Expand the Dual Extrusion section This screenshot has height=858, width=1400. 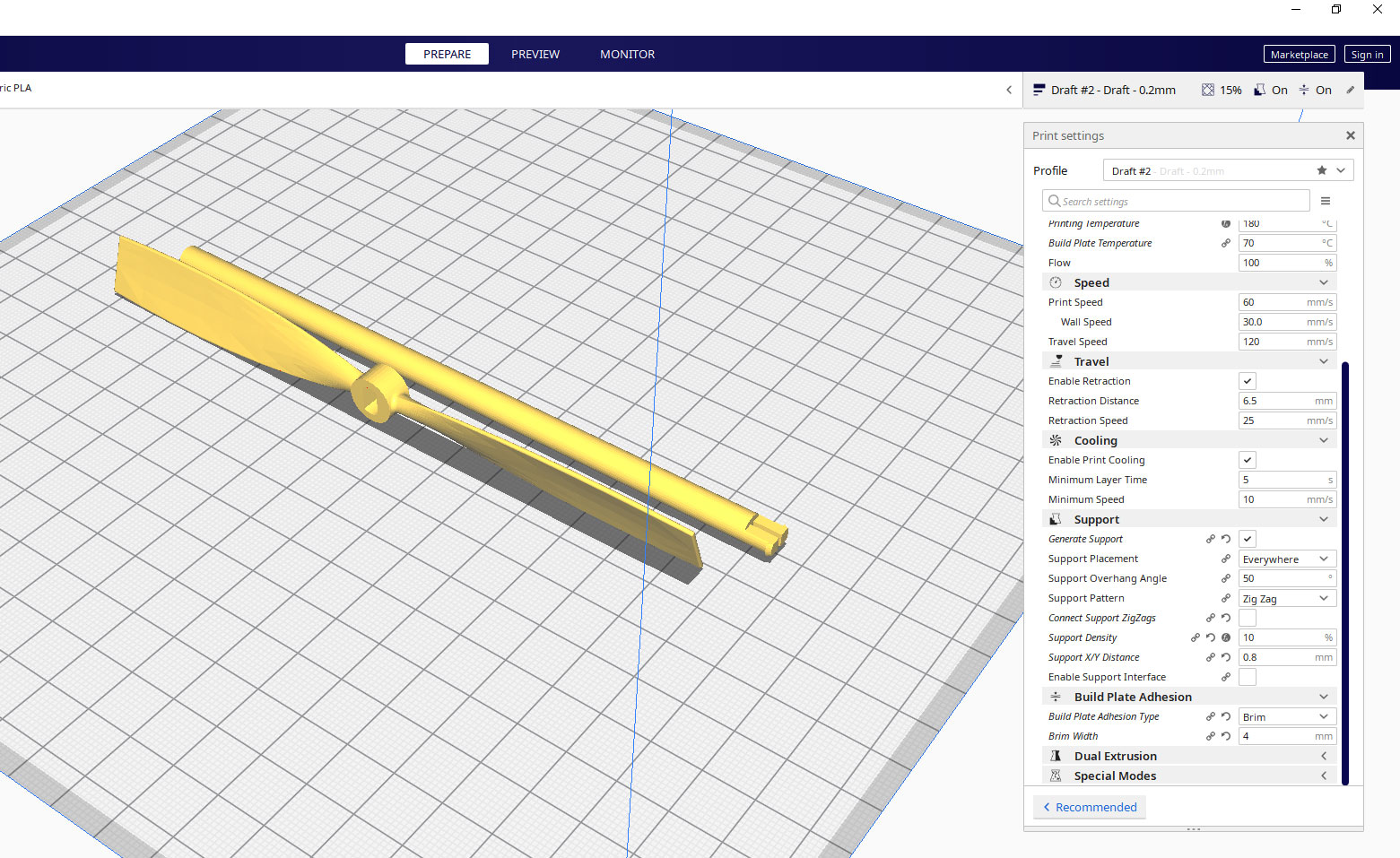pyautogui.click(x=1189, y=756)
